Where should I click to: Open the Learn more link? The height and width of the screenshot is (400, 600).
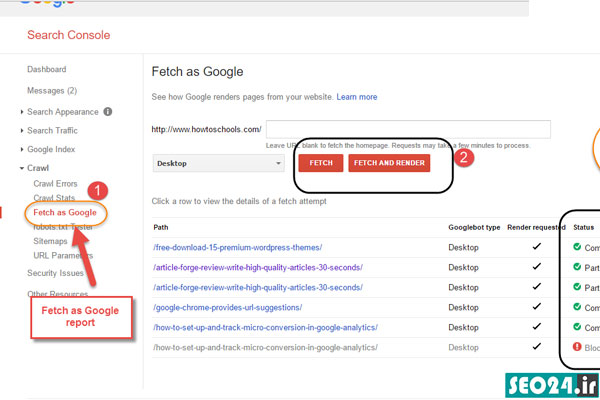(x=357, y=97)
